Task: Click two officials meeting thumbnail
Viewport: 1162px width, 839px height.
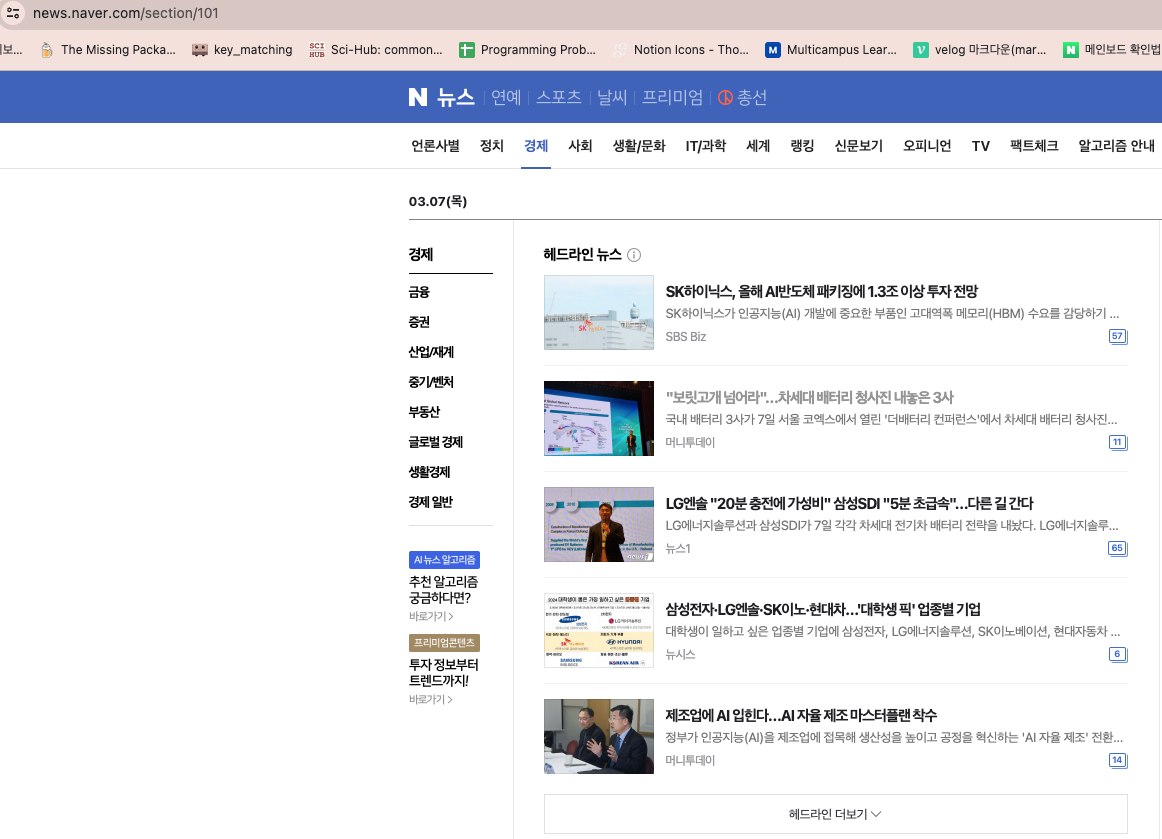Action: click(x=599, y=737)
